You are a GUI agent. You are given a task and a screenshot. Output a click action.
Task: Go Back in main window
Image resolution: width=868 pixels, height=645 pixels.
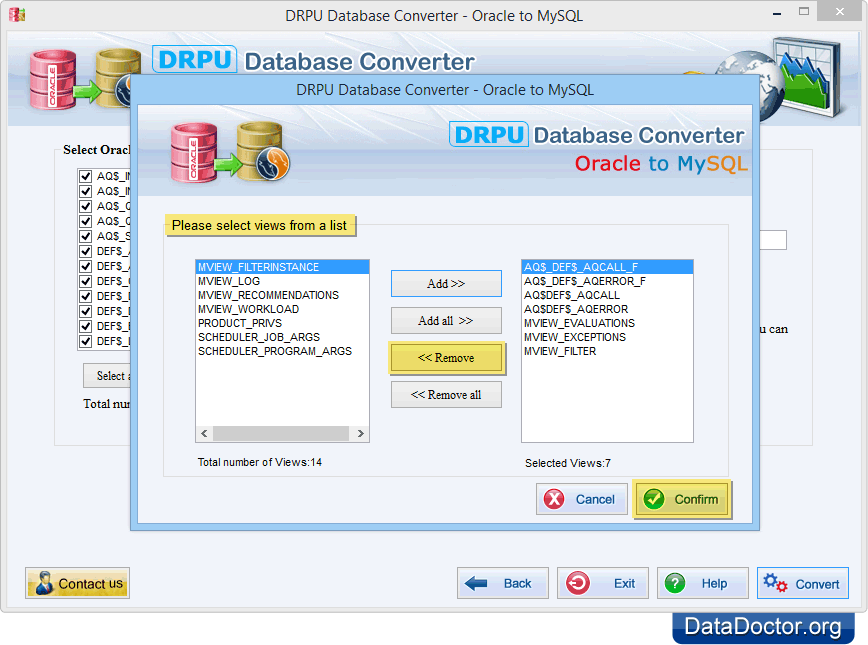(503, 583)
